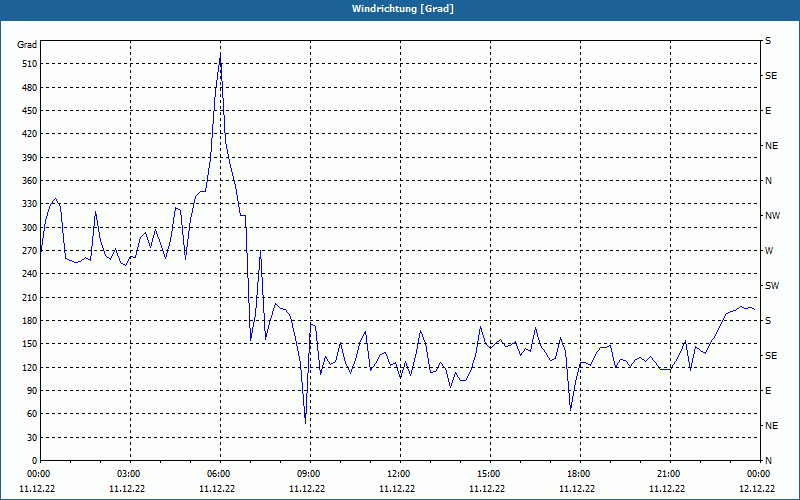Click the blue line's sharp dip before 18:00
This screenshot has height=500, width=800.
coord(570,410)
